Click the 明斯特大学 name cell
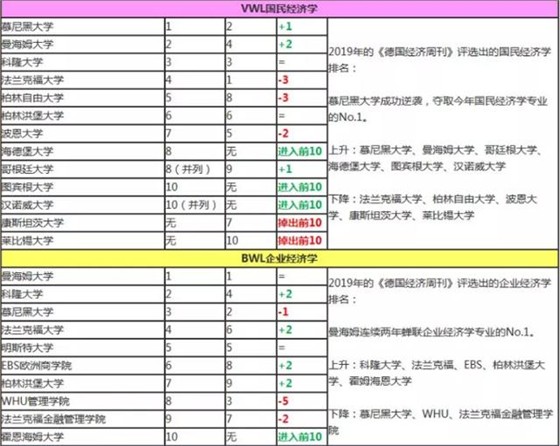Viewport: 560px width, 446px height. tap(83, 347)
